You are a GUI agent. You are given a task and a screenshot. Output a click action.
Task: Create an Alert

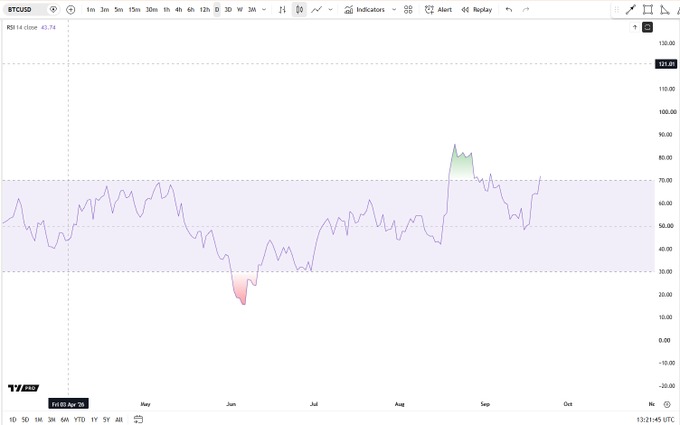tap(438, 10)
